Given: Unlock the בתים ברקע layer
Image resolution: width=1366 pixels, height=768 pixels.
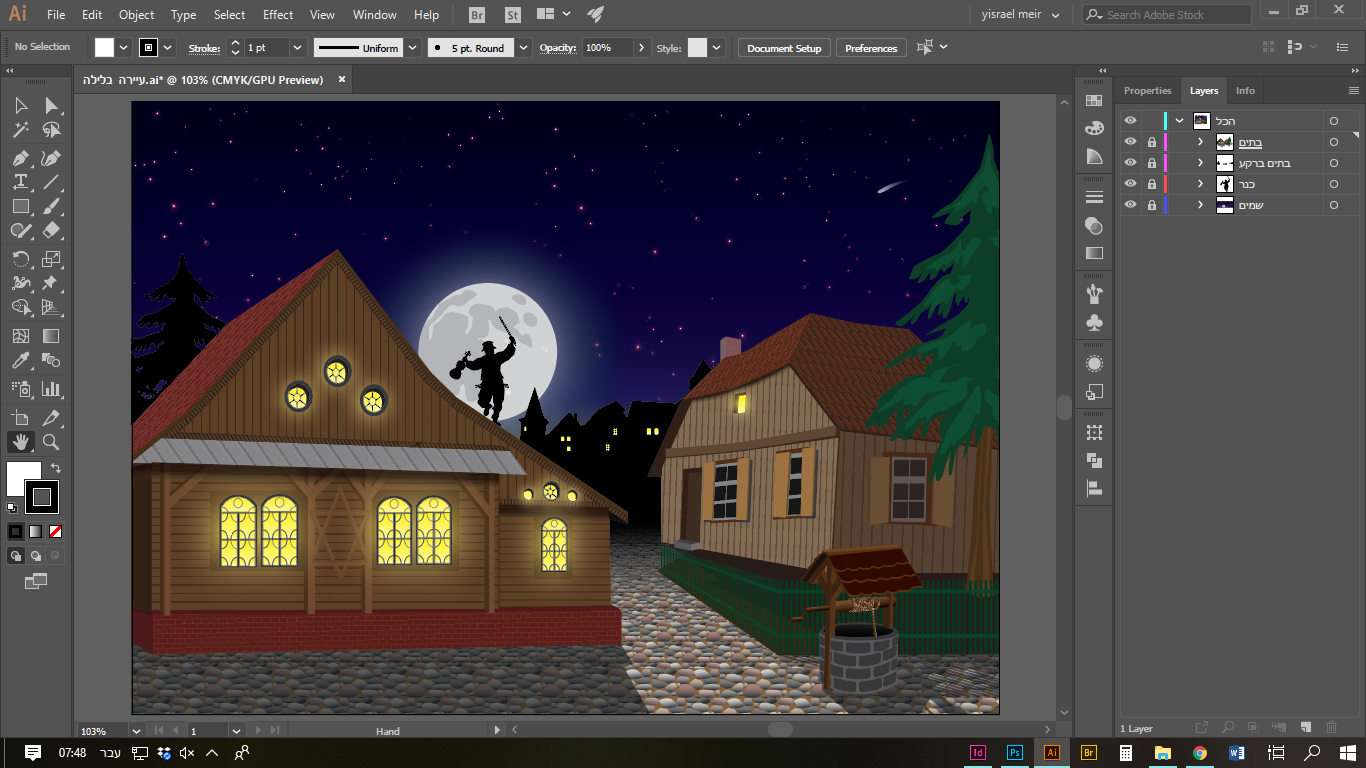Looking at the screenshot, I should pyautogui.click(x=1151, y=163).
